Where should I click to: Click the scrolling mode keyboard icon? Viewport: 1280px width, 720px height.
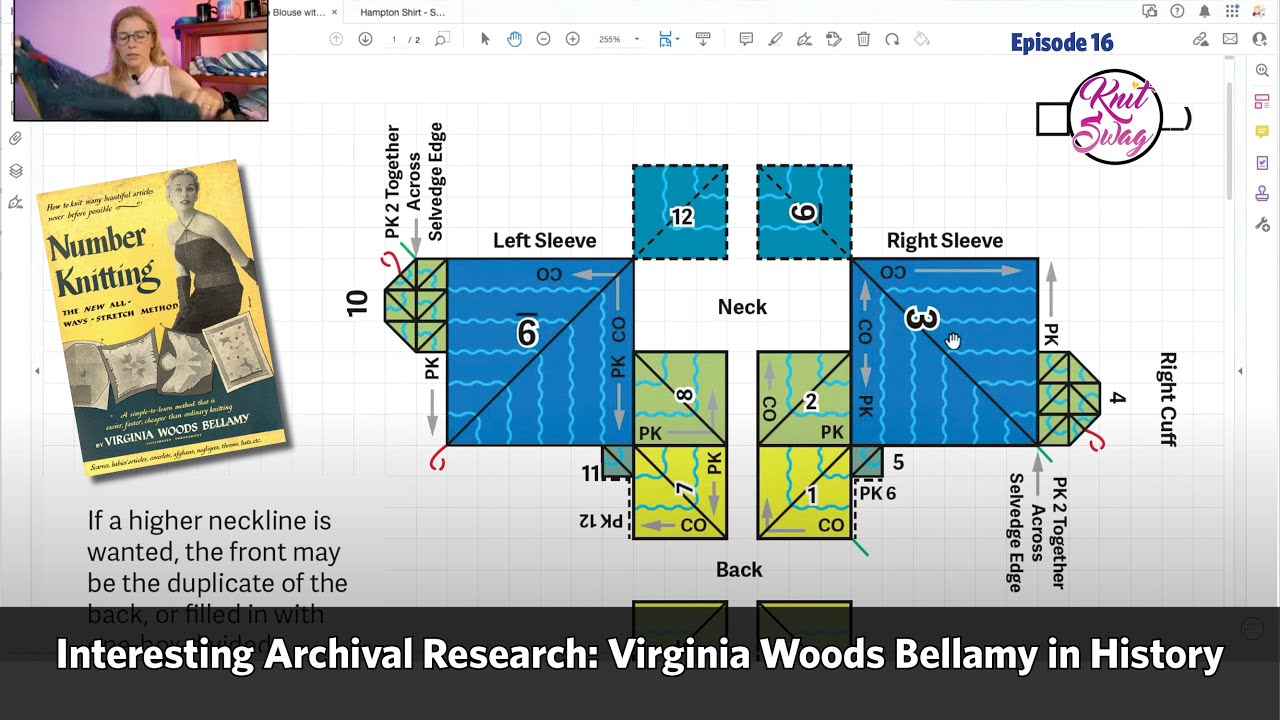703,39
